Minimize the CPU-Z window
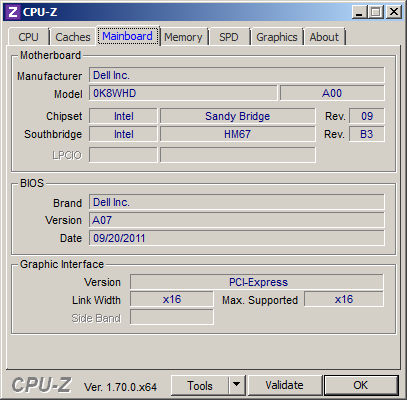Viewport: 407px width, 400px height. click(x=359, y=13)
